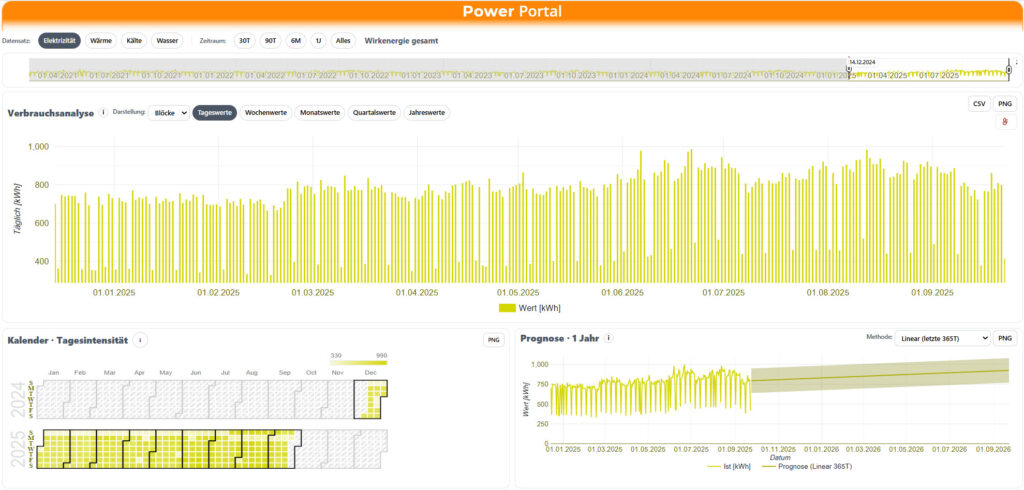The height and width of the screenshot is (490, 1024).
Task: Expand the Methode Linear (letzte 365T) dropdown
Action: point(942,339)
